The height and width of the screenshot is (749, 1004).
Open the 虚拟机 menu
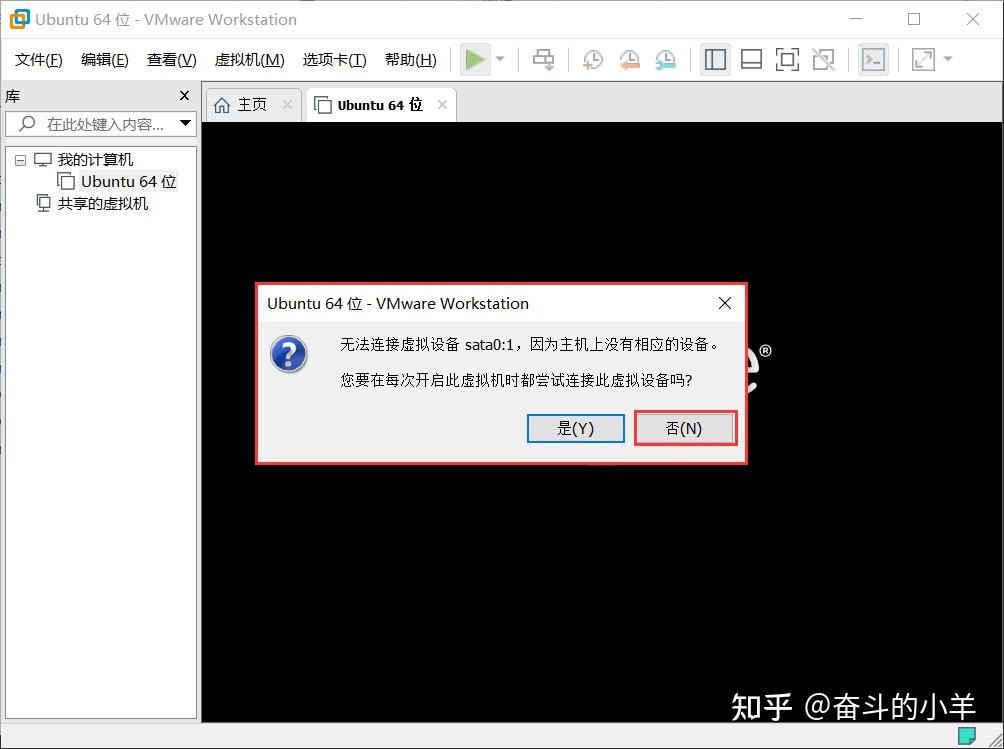pyautogui.click(x=249, y=59)
